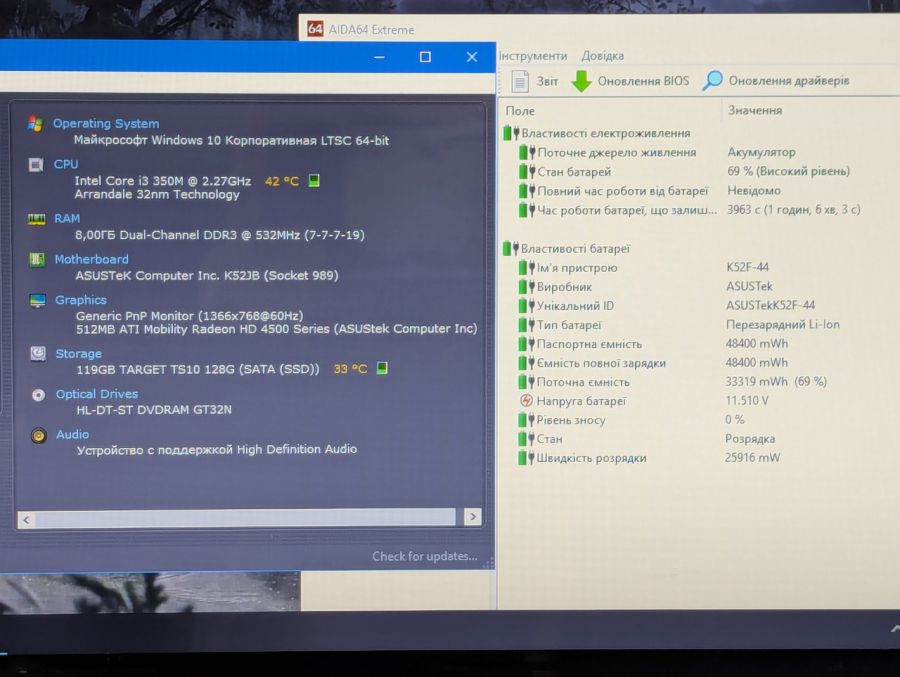Select the Час роботи батареї, що залиш row
The height and width of the screenshot is (677, 900).
[700, 210]
